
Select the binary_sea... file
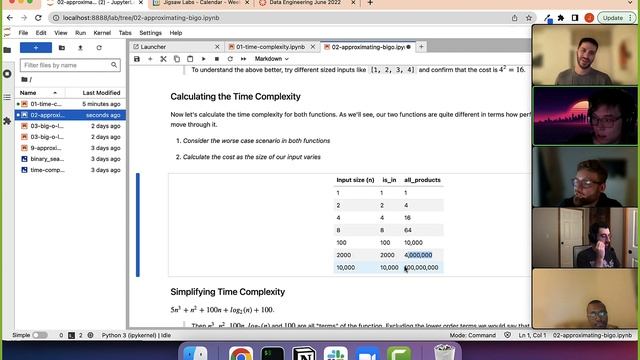70,159
